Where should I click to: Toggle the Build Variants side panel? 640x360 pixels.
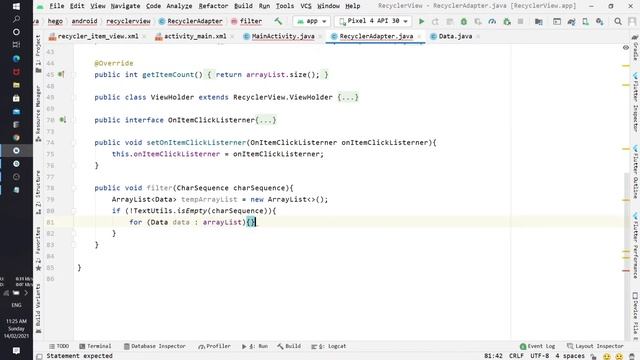[x=38, y=309]
